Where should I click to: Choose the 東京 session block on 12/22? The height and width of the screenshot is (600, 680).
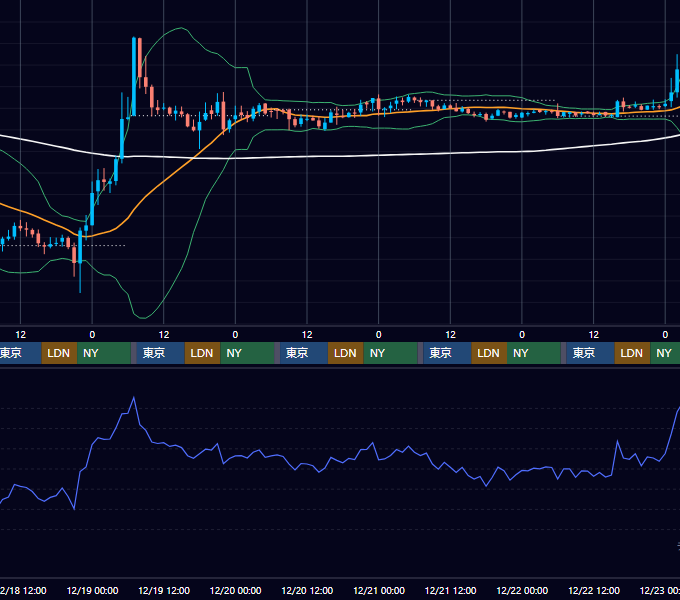pyautogui.click(x=591, y=353)
